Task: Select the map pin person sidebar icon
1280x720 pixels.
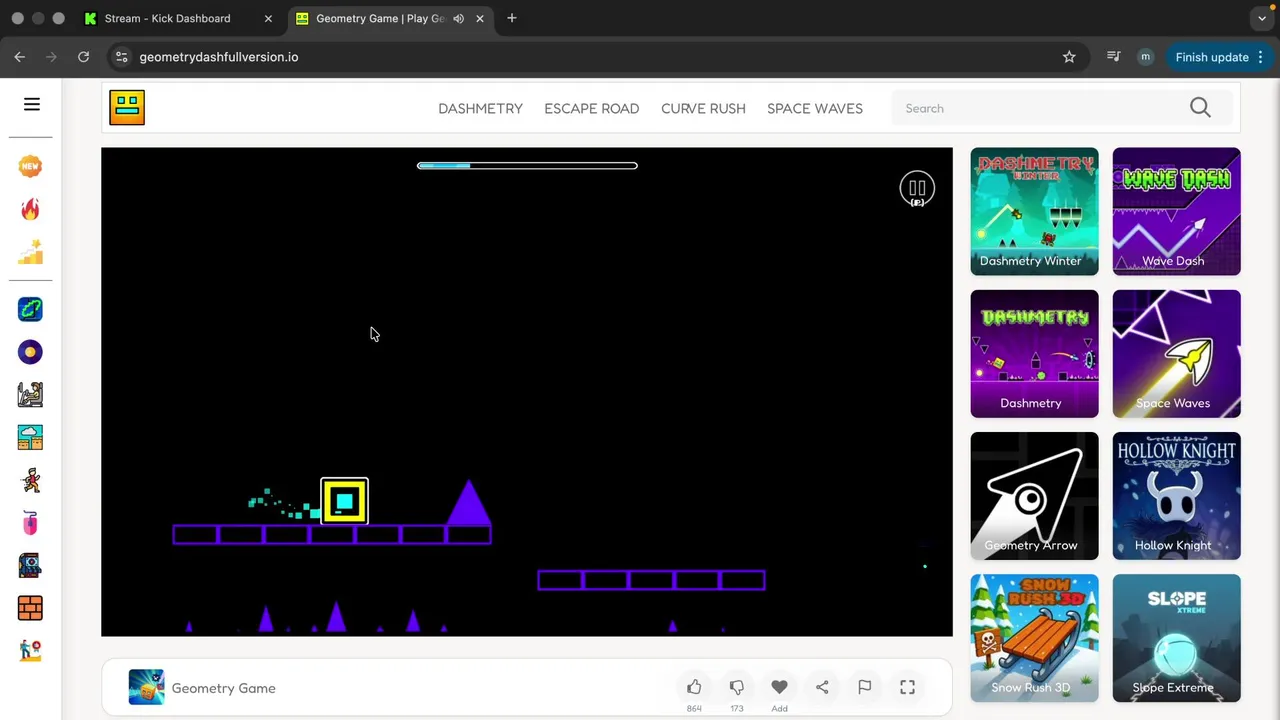Action: [x=30, y=650]
